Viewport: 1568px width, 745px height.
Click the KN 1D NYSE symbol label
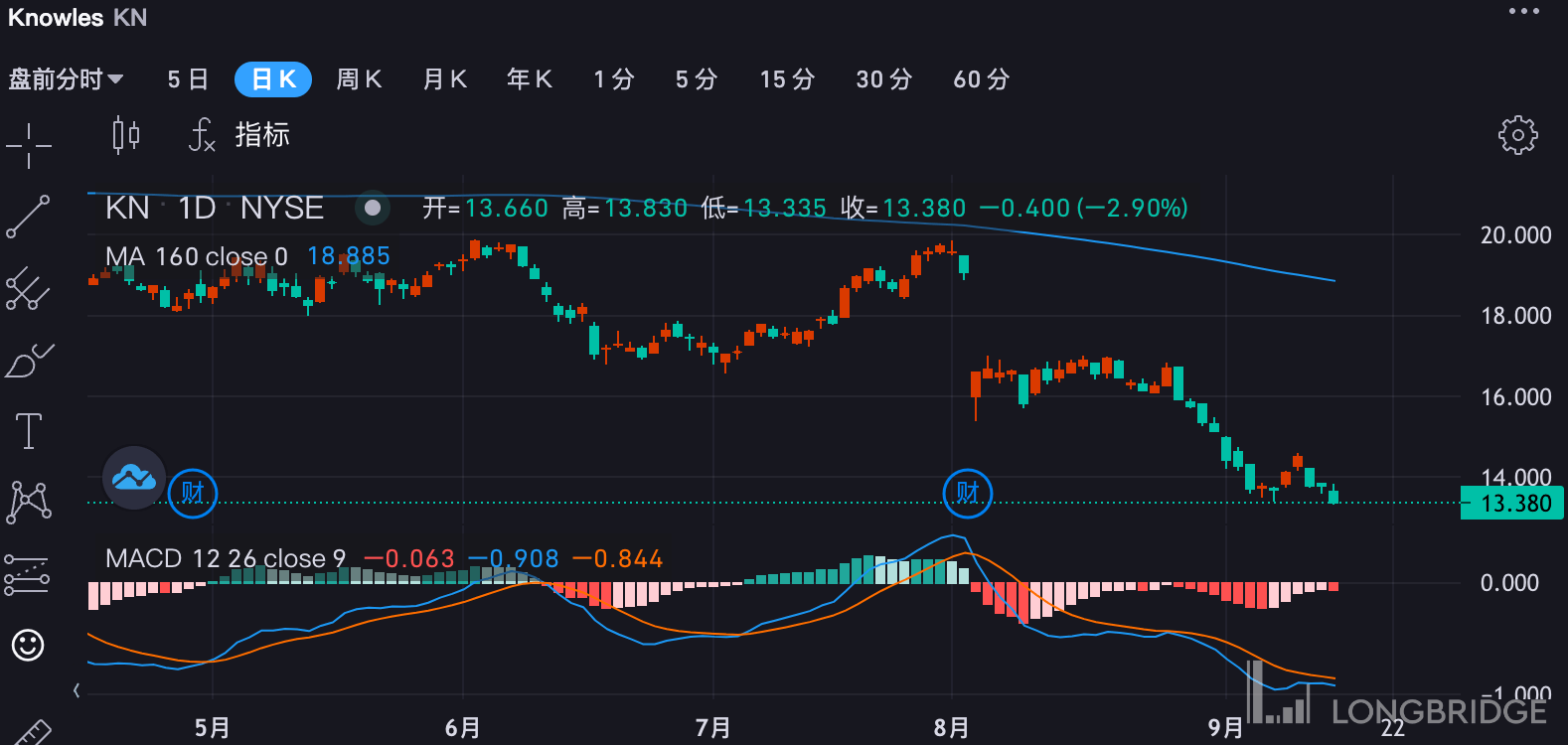click(215, 208)
